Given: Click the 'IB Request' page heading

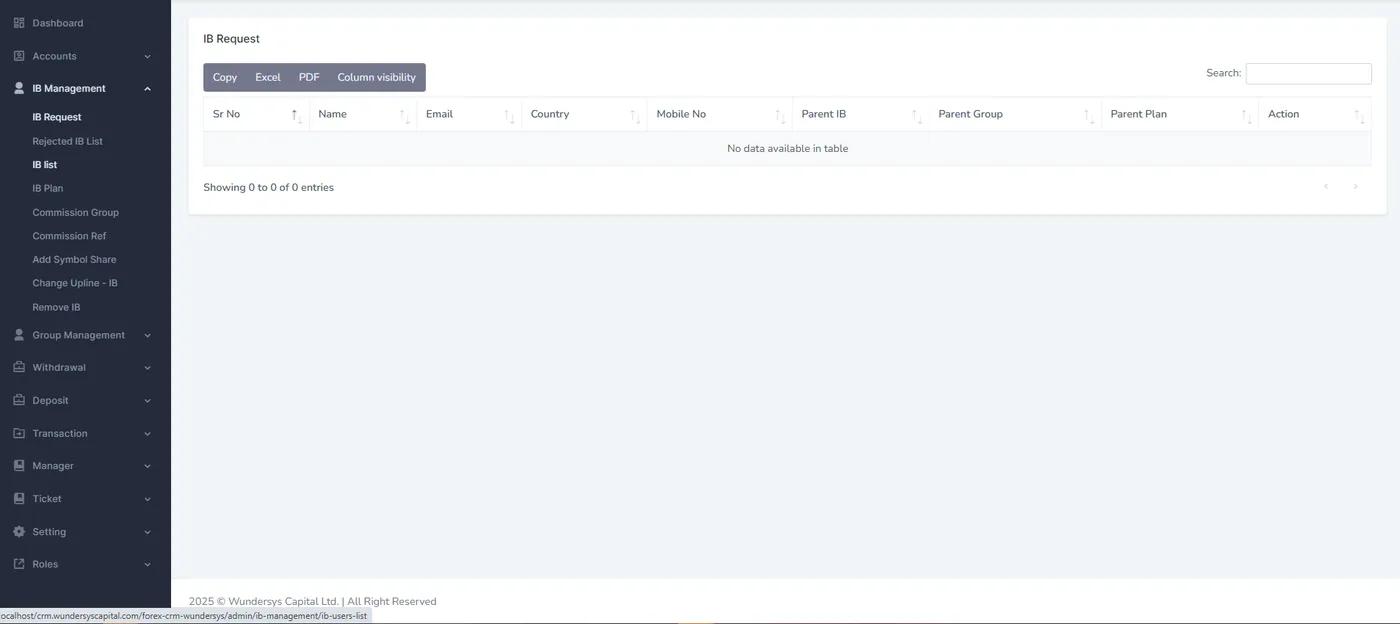Looking at the screenshot, I should pos(231,39).
